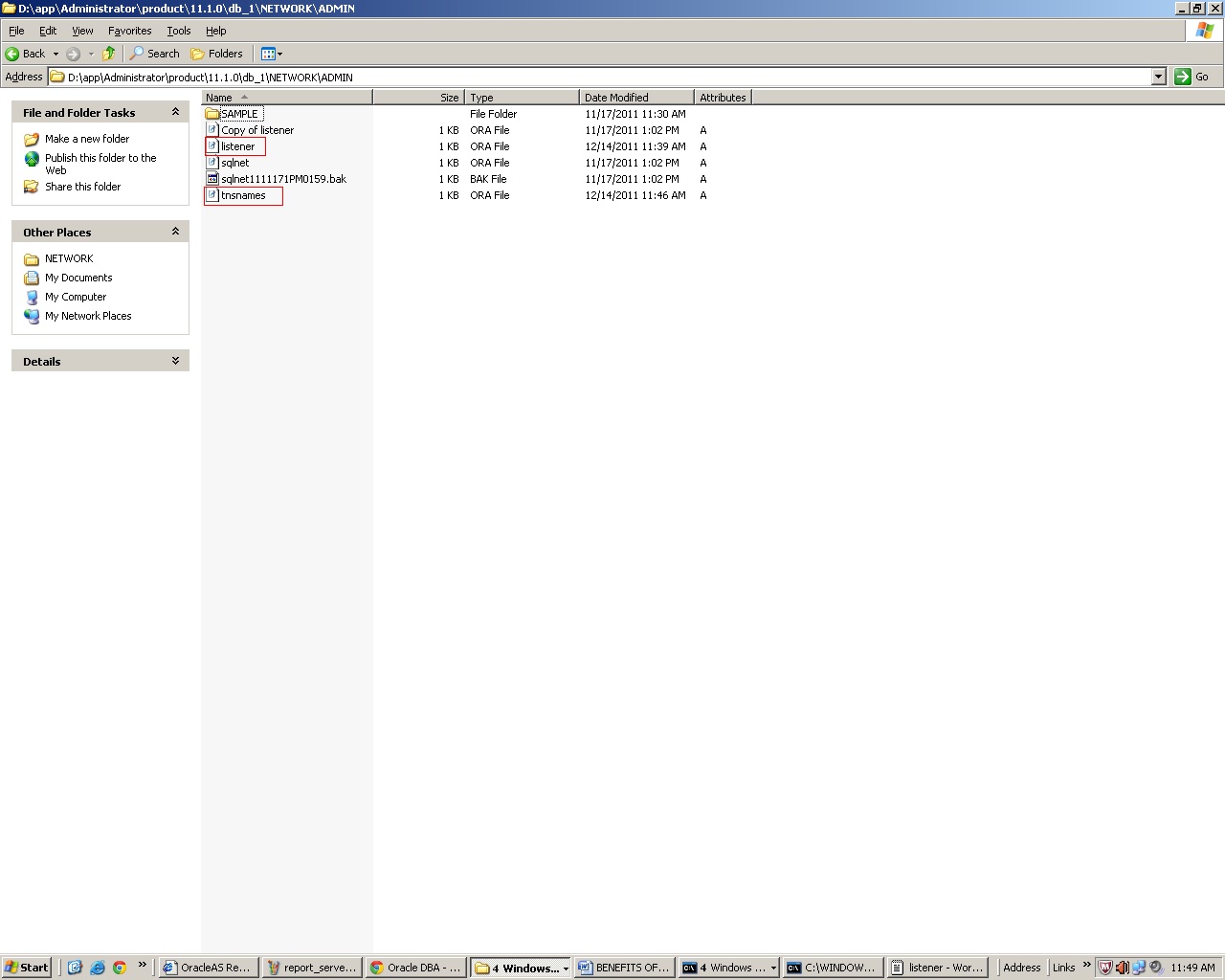Open the Search pane in Explorer
Screen dimensions: 1225x980
[x=154, y=54]
